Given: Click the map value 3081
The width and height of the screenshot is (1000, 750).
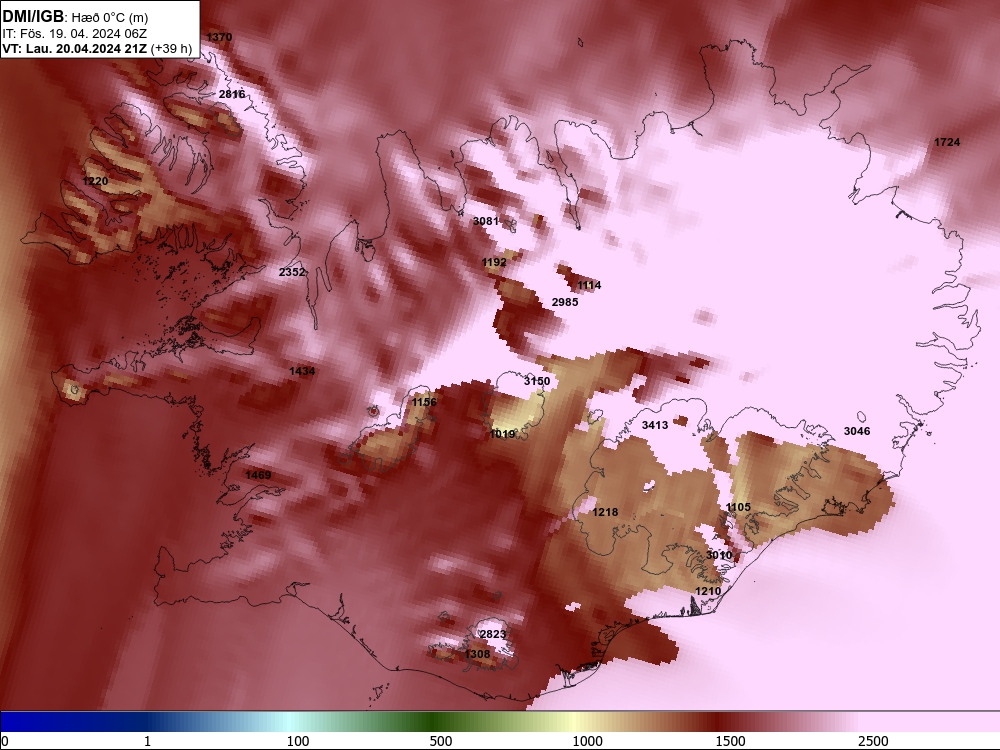Looking at the screenshot, I should (486, 221).
